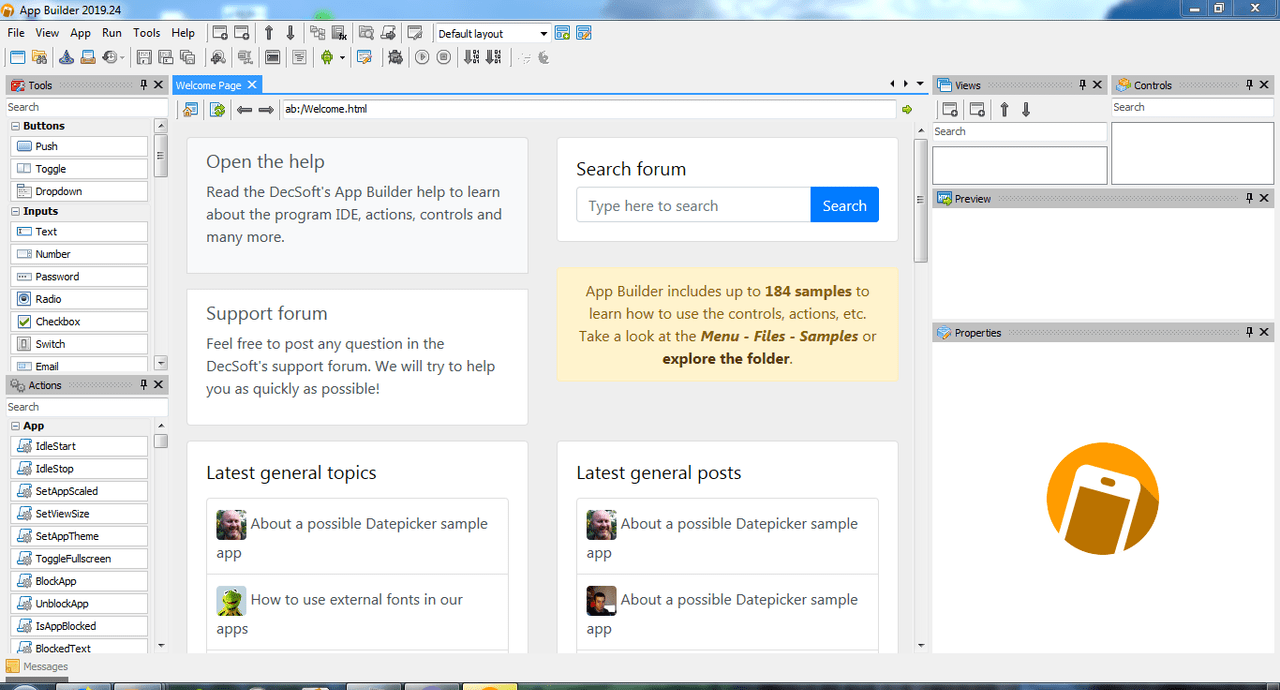
Task: Click the tab scroll right arrow
Action: [906, 84]
